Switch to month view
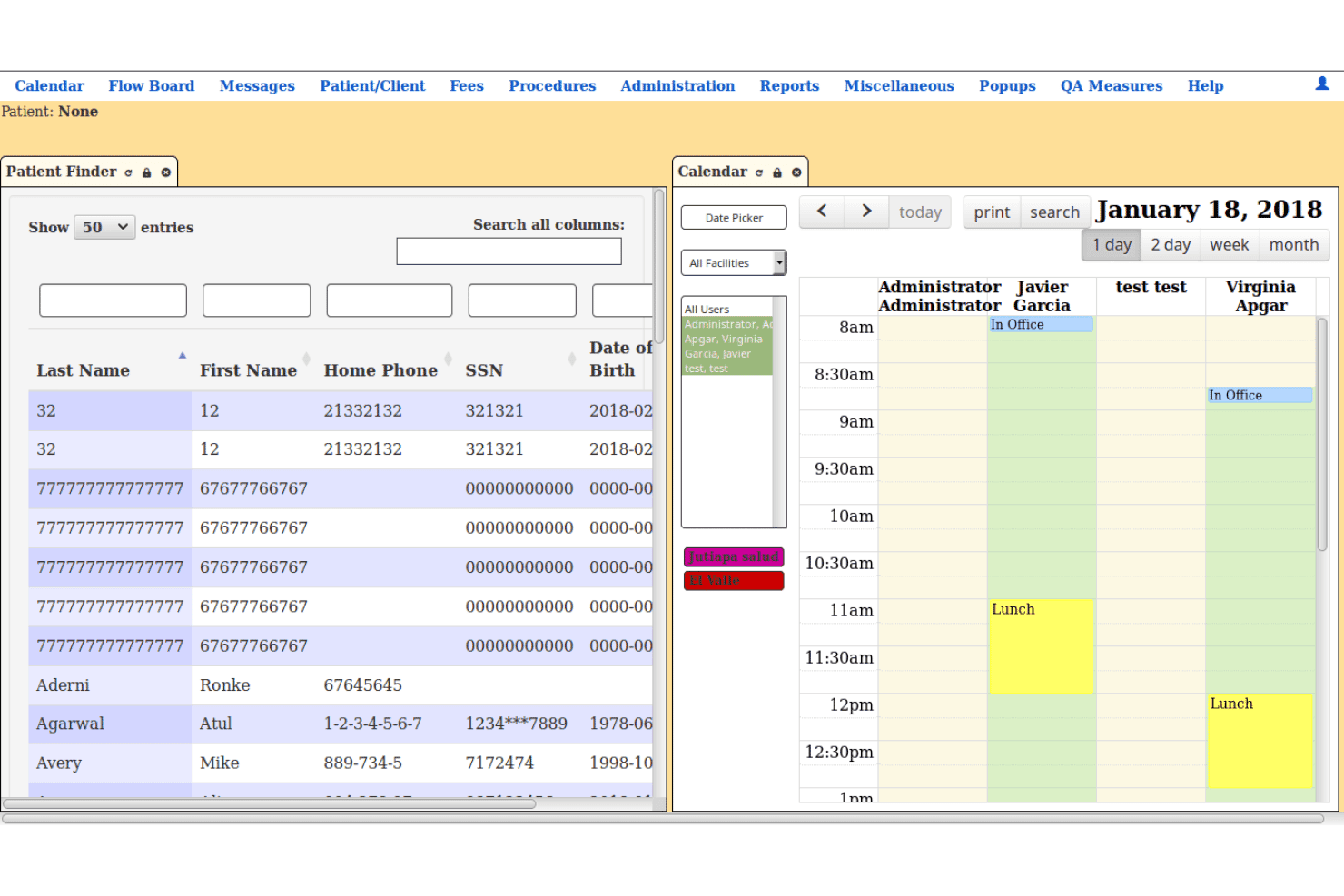The height and width of the screenshot is (896, 1344). coord(1294,245)
